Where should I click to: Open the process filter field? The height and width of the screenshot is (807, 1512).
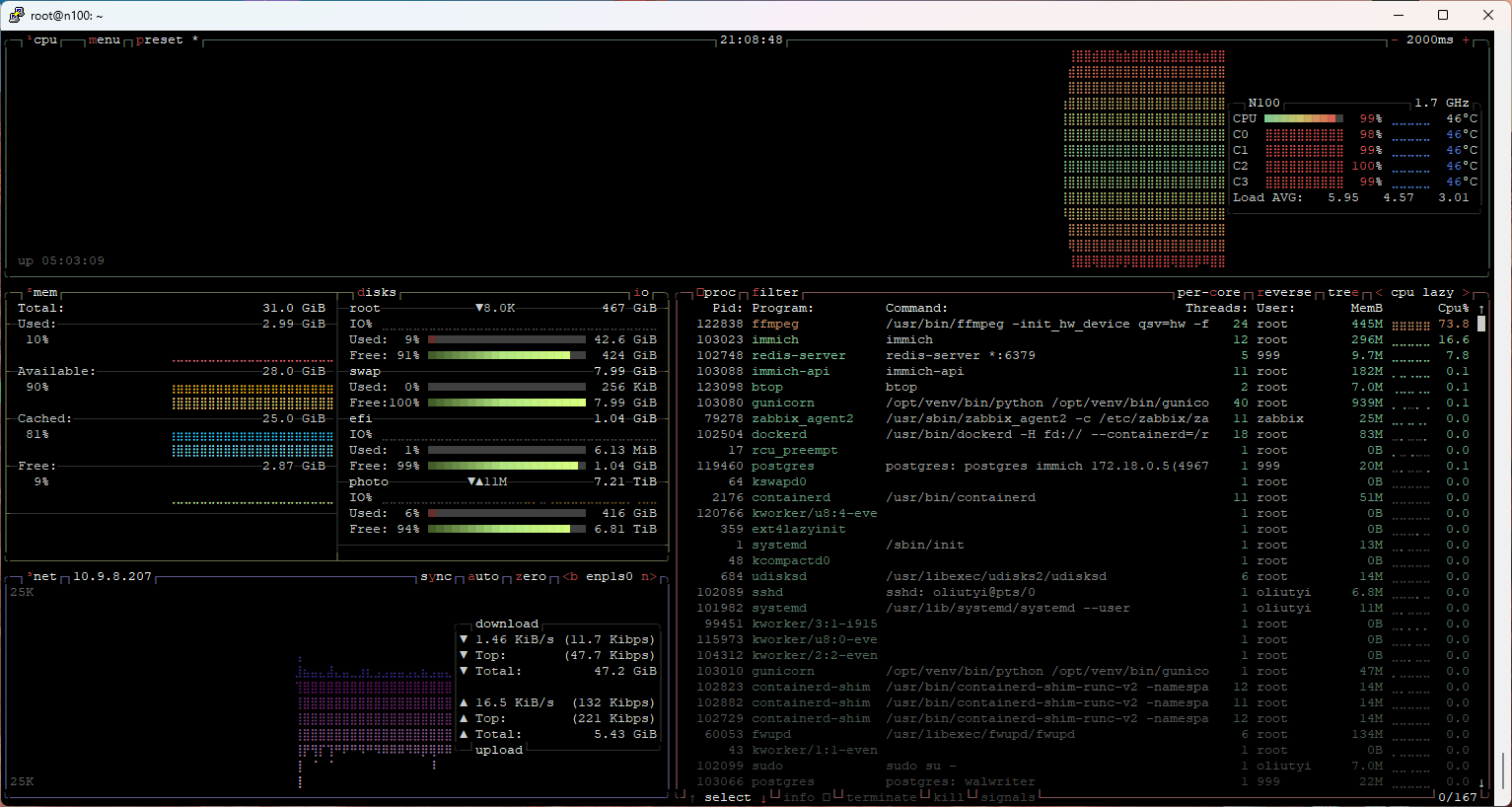775,293
